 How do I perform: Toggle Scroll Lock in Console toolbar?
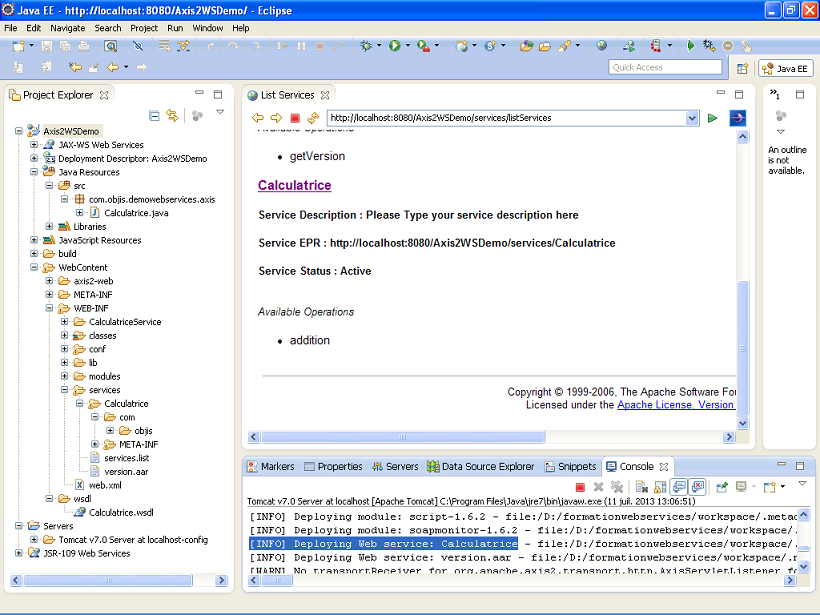[660, 487]
